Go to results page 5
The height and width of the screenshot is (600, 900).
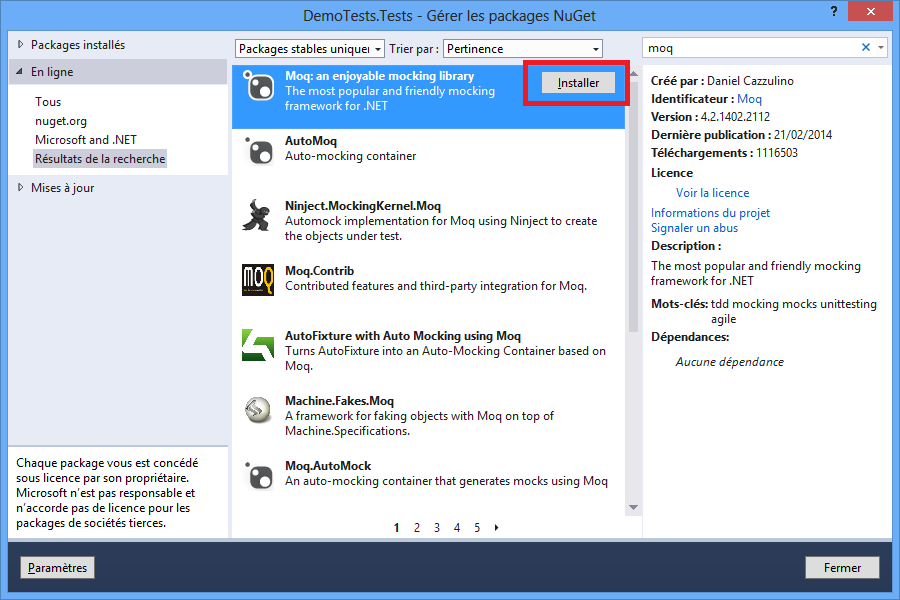[x=477, y=527]
